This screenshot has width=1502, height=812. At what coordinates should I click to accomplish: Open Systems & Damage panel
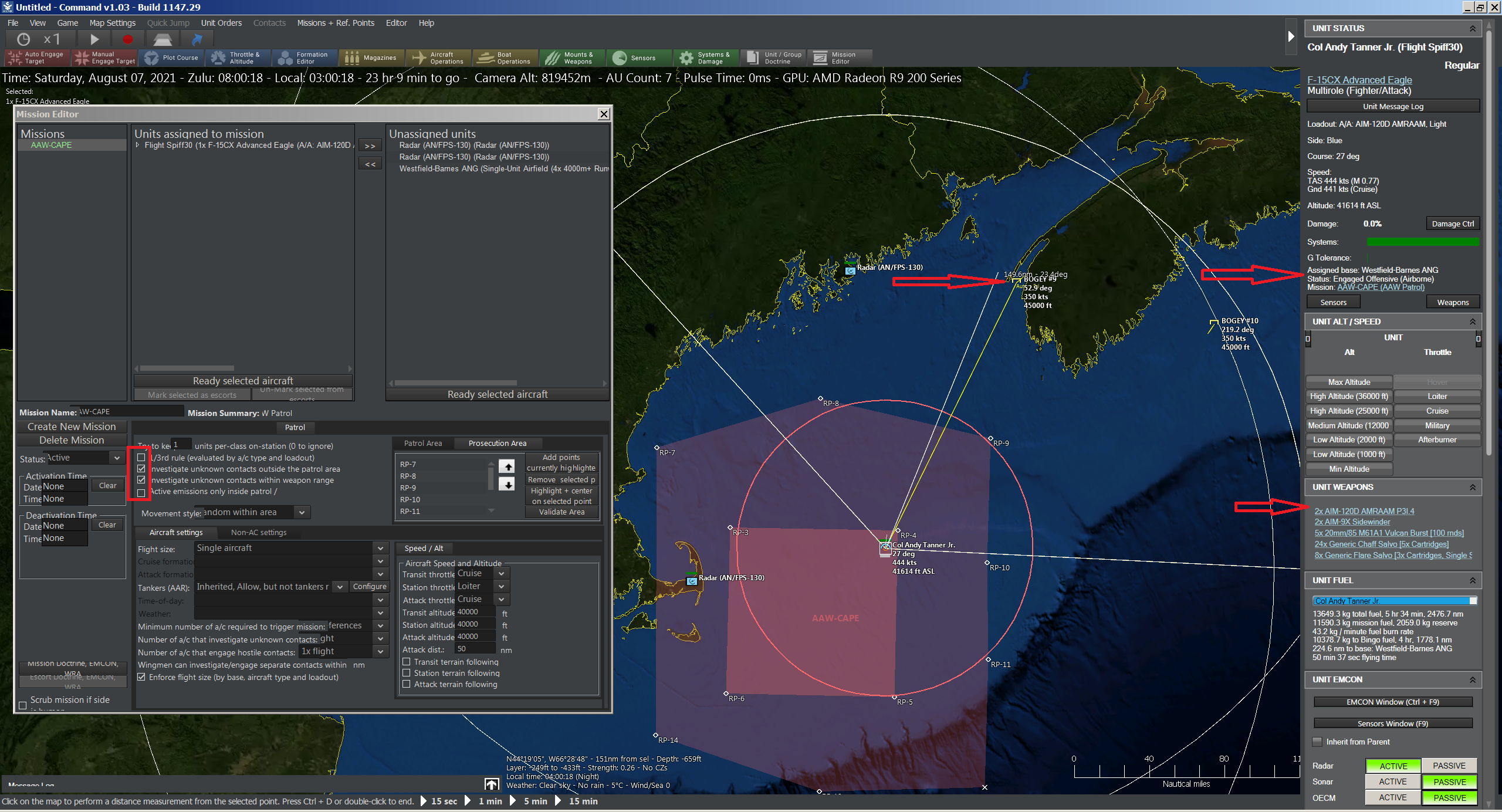(705, 57)
